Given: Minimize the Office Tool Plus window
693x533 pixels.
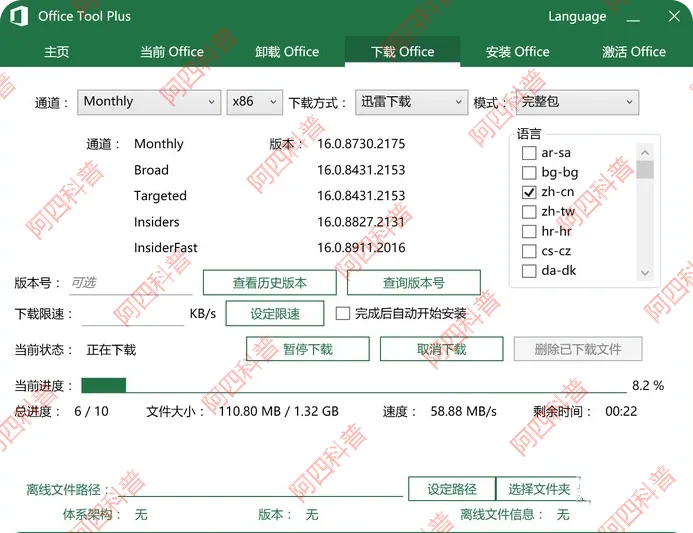Looking at the screenshot, I should click(x=633, y=19).
